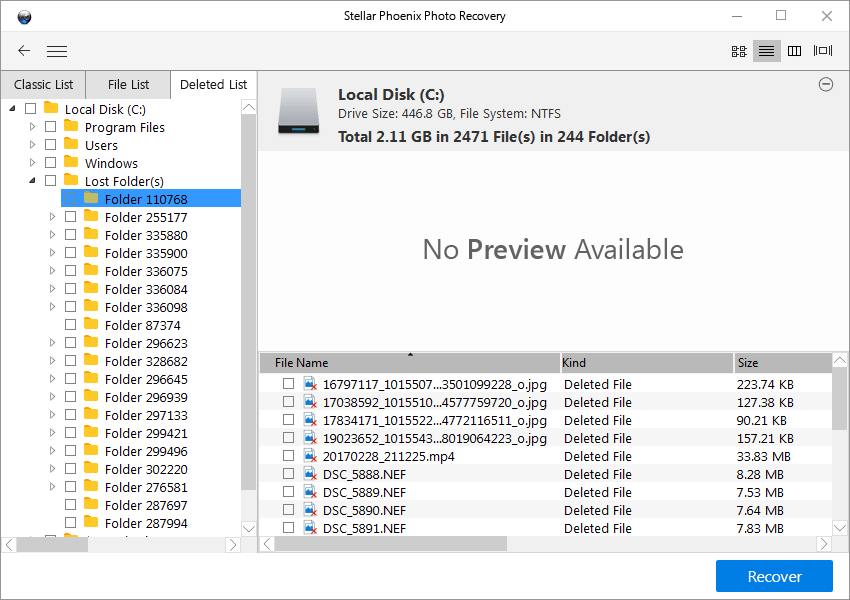Click file icon of 20170228_211225.mp4
The image size is (850, 600).
tap(310, 456)
